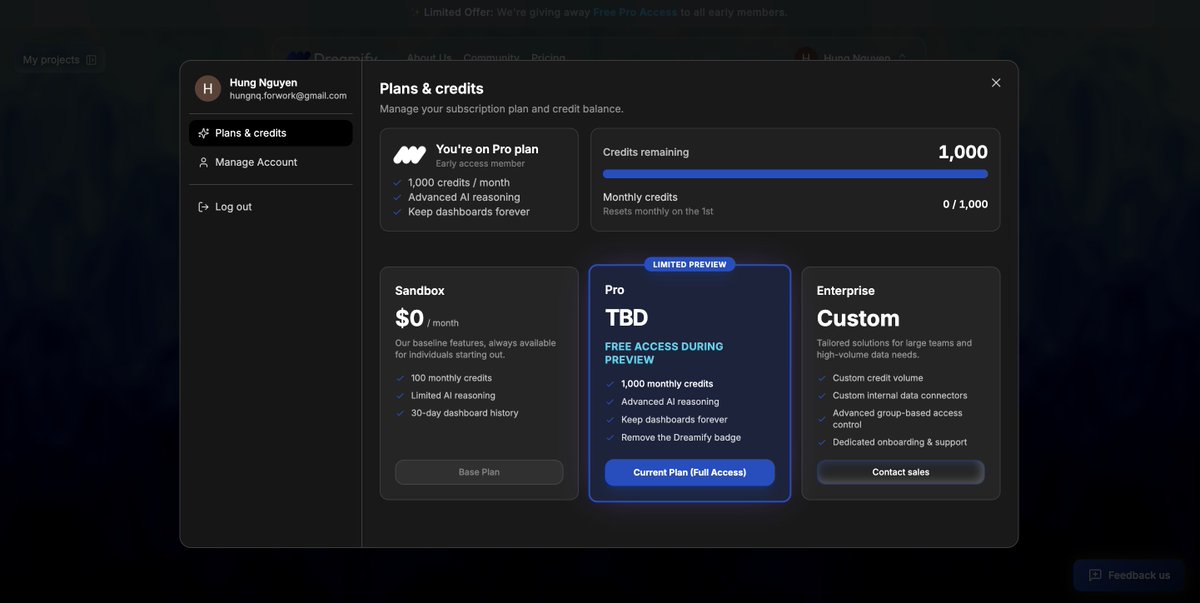Click checkmark beside Custom credit volume
This screenshot has width=1200, height=603.
click(822, 378)
